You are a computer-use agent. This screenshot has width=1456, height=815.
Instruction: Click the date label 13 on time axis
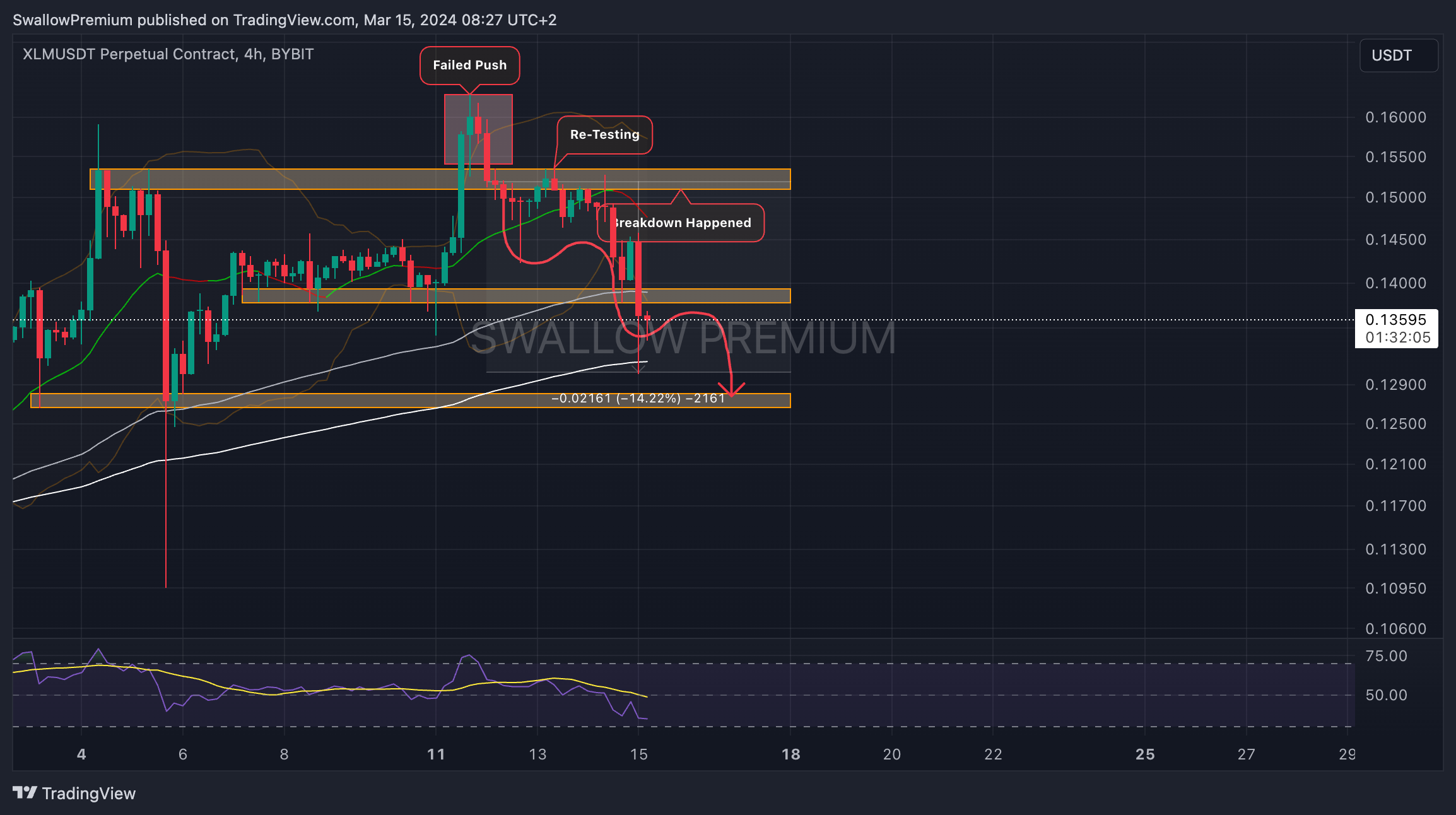[x=537, y=754]
